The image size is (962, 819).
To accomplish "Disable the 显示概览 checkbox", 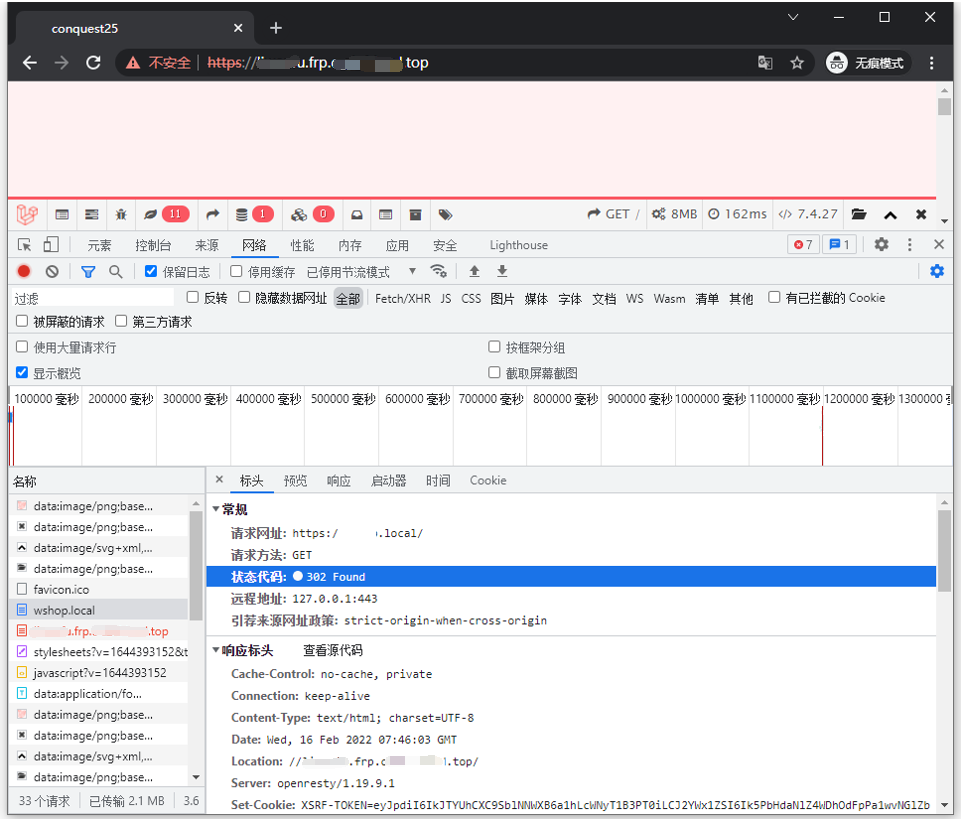I will (x=22, y=373).
